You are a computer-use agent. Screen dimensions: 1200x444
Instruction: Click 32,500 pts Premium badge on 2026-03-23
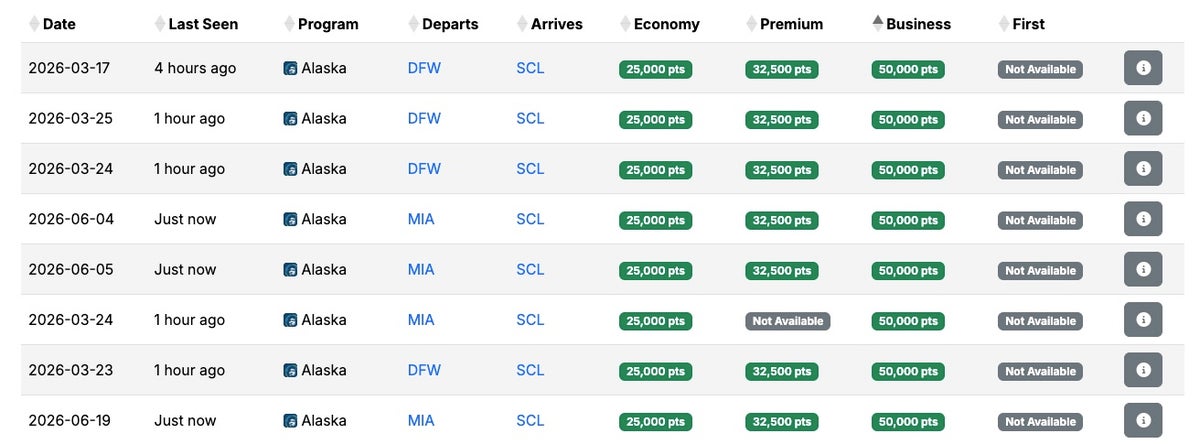[x=781, y=371]
